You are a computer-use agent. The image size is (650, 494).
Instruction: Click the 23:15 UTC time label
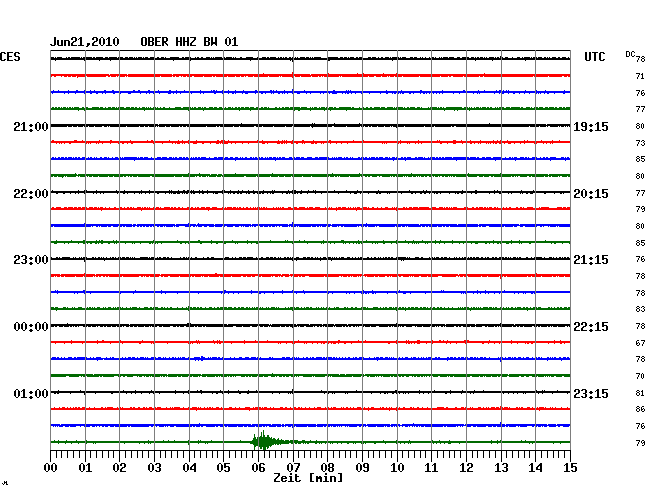tap(591, 393)
